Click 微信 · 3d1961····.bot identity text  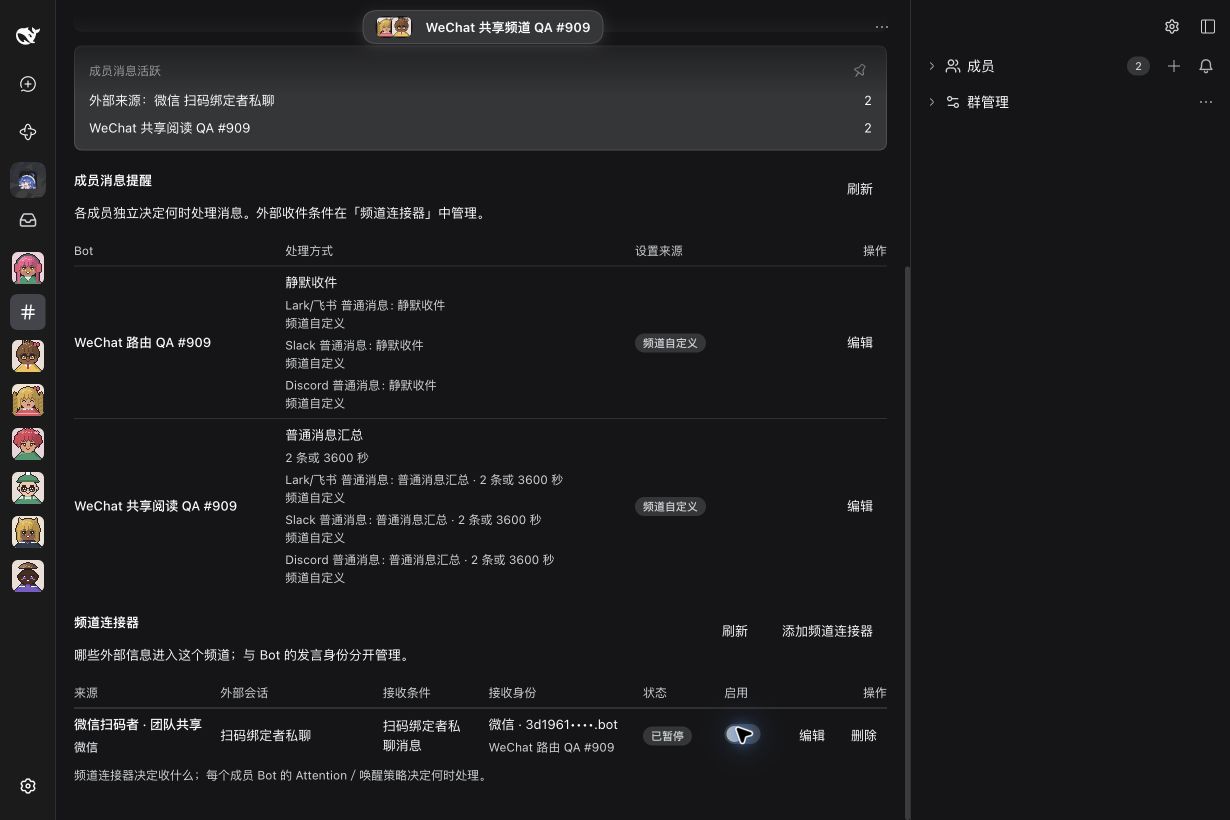(553, 724)
